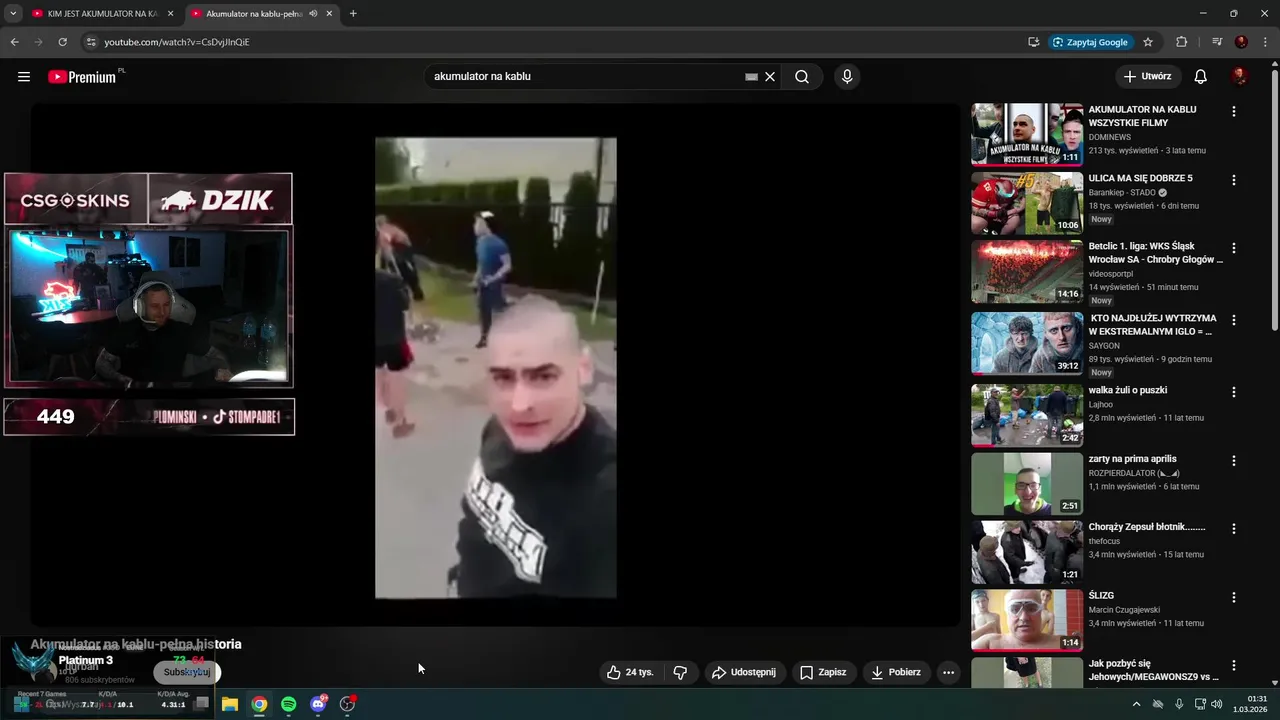Viewport: 1280px width, 720px height.
Task: Open the microphone tray icon
Action: coord(1179,704)
